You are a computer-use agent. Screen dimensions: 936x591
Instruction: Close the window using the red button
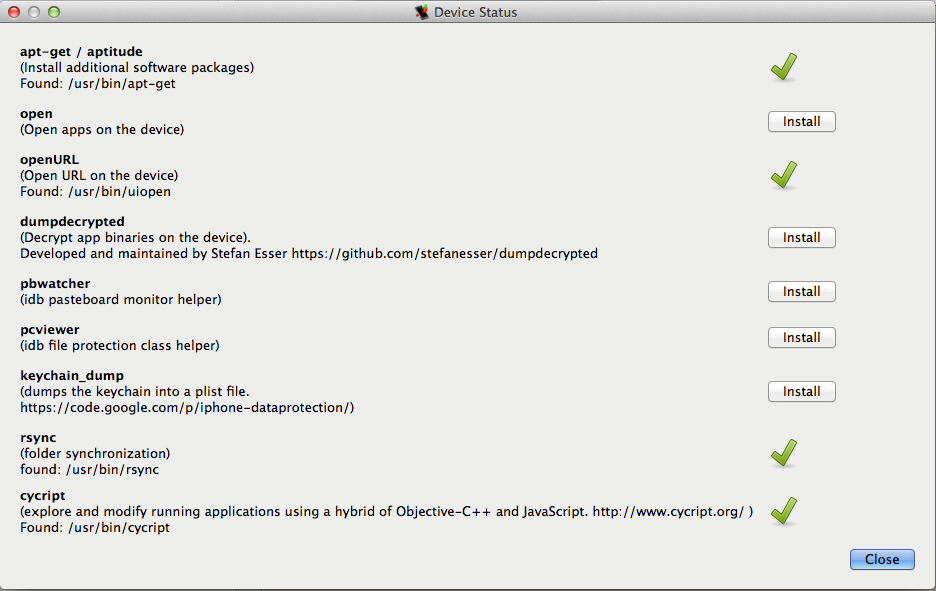click(x=14, y=13)
